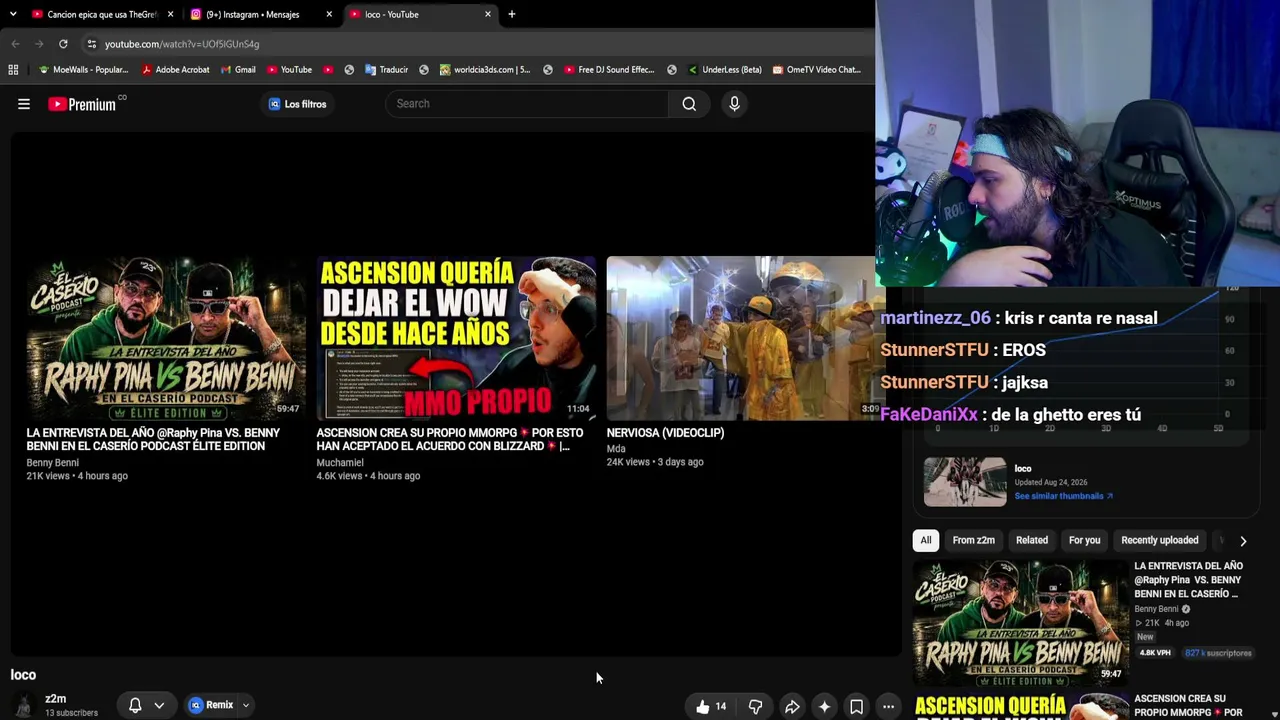Open sidebar title LA ENTREVISTA DEL AÑO
The height and width of the screenshot is (720, 1280).
(1188, 580)
